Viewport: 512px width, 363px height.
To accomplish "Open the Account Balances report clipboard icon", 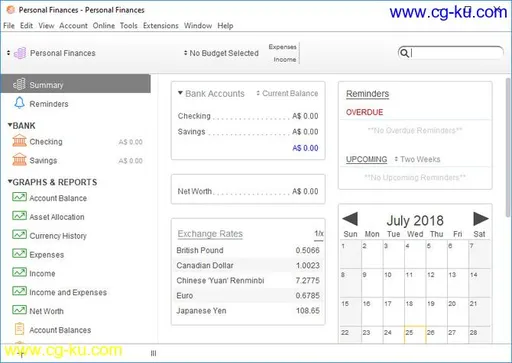I will coord(19,329).
